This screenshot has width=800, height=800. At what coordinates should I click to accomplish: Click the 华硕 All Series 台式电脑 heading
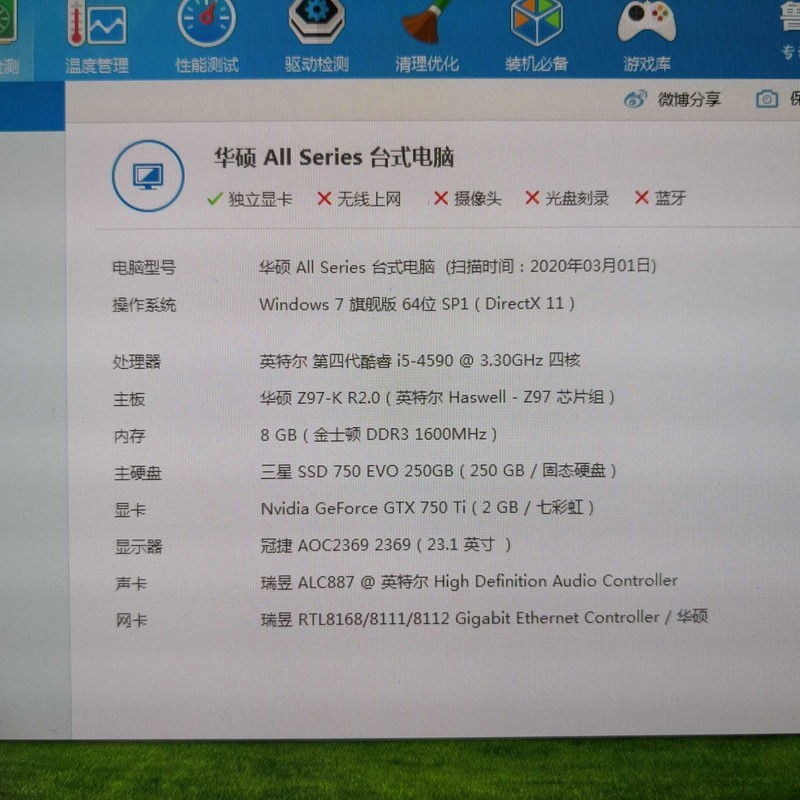click(334, 157)
